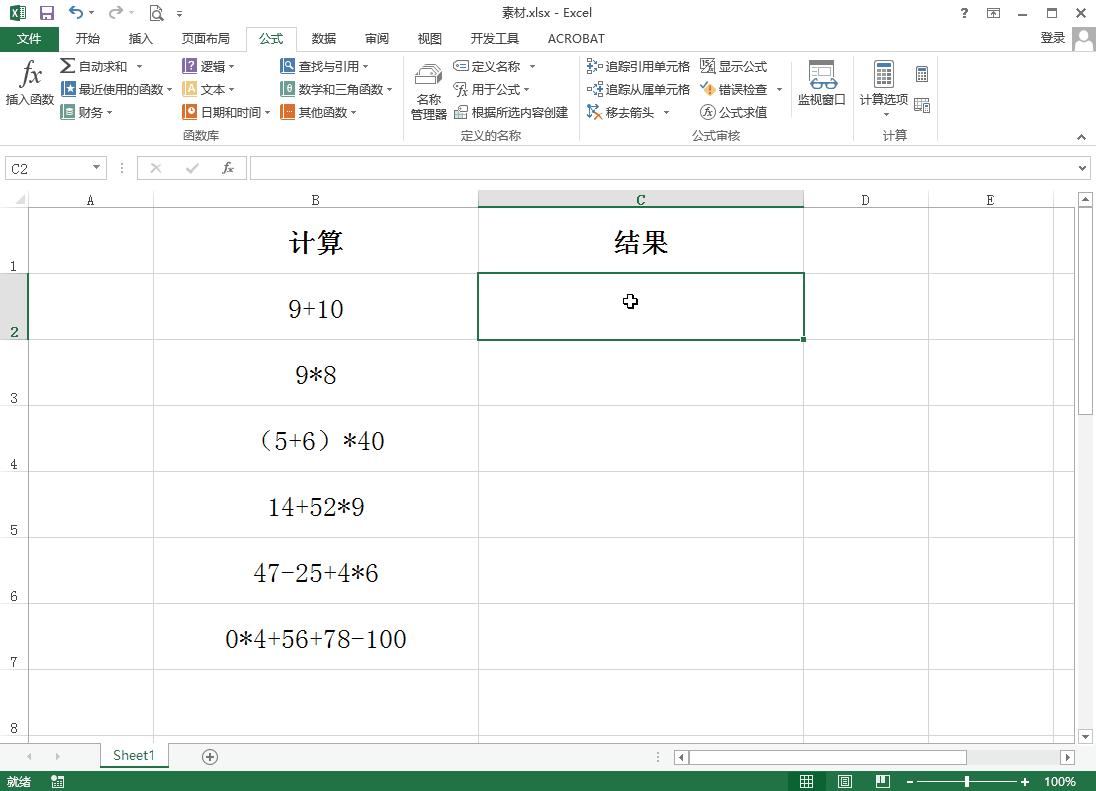Screen dimensions: 1096x791
Task: Switch to the Data (数据) tab
Action: [324, 38]
